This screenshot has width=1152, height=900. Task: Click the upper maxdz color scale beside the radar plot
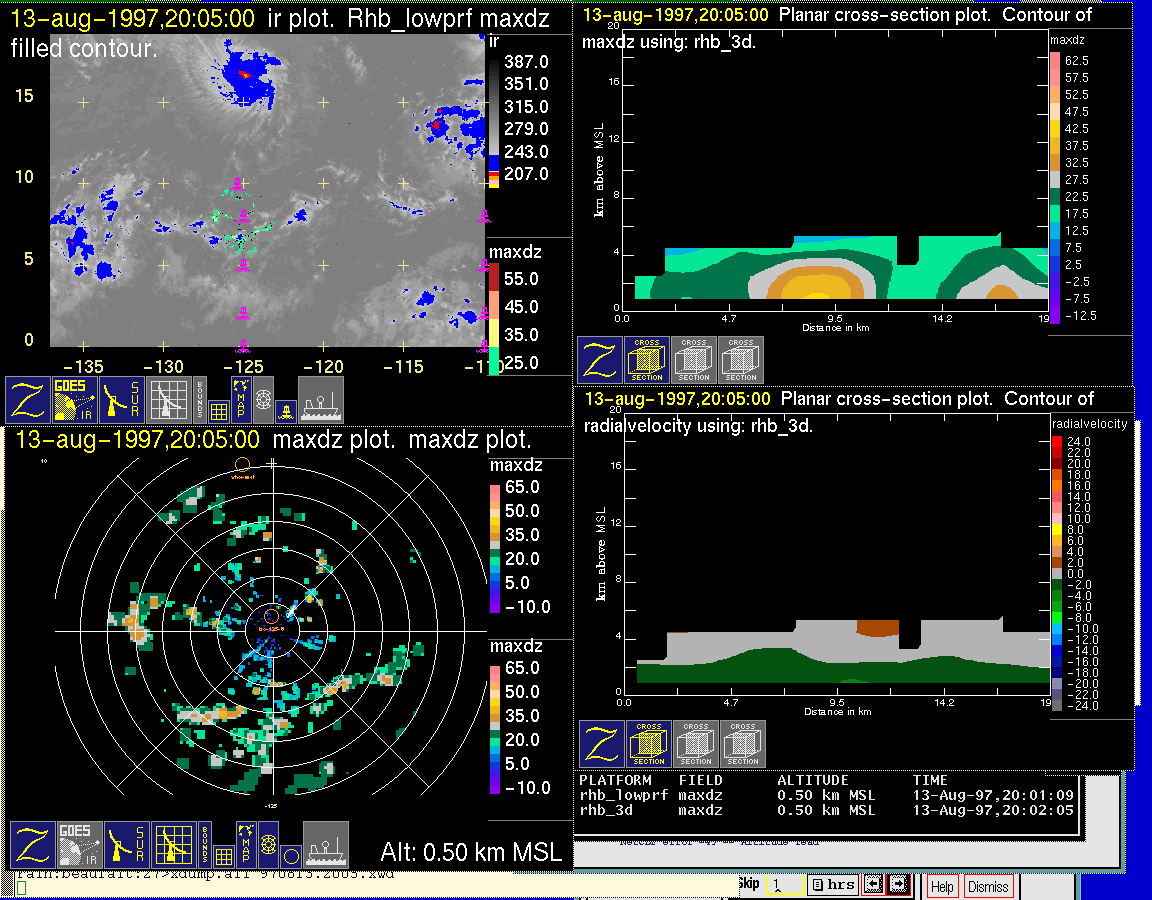pyautogui.click(x=495, y=547)
